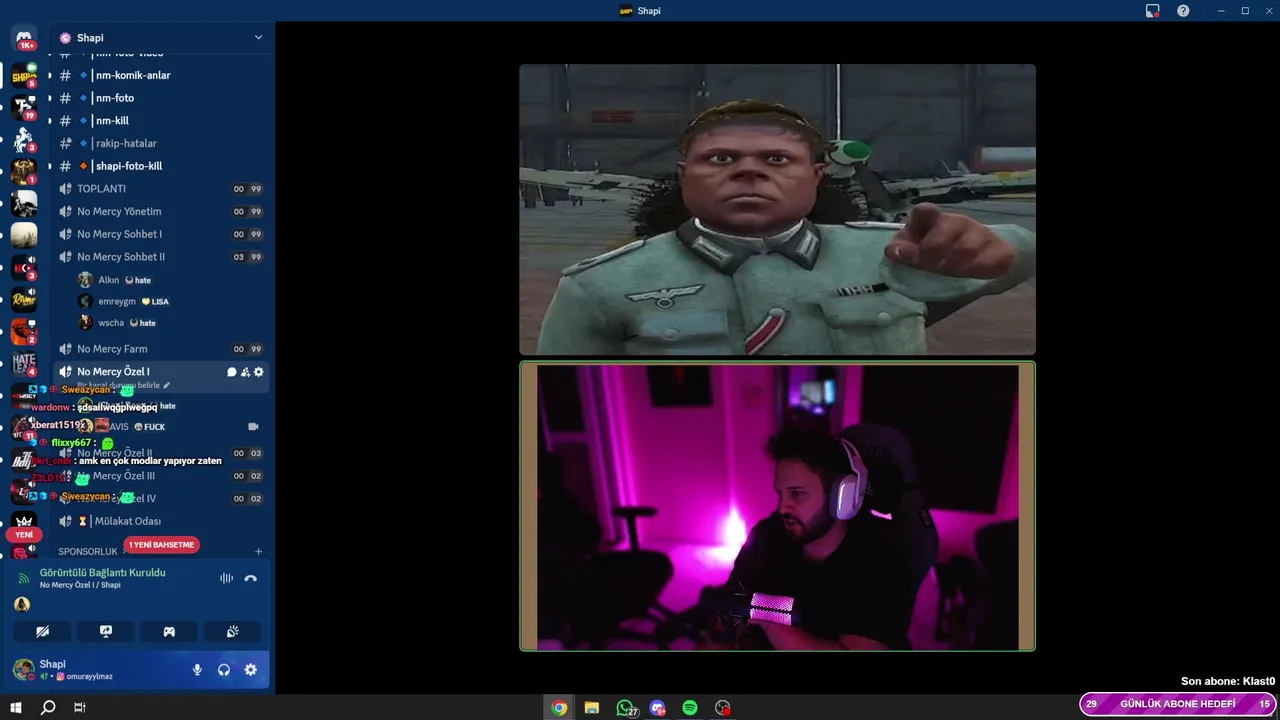Open the Help question mark icon
The height and width of the screenshot is (720, 1280).
[1183, 11]
